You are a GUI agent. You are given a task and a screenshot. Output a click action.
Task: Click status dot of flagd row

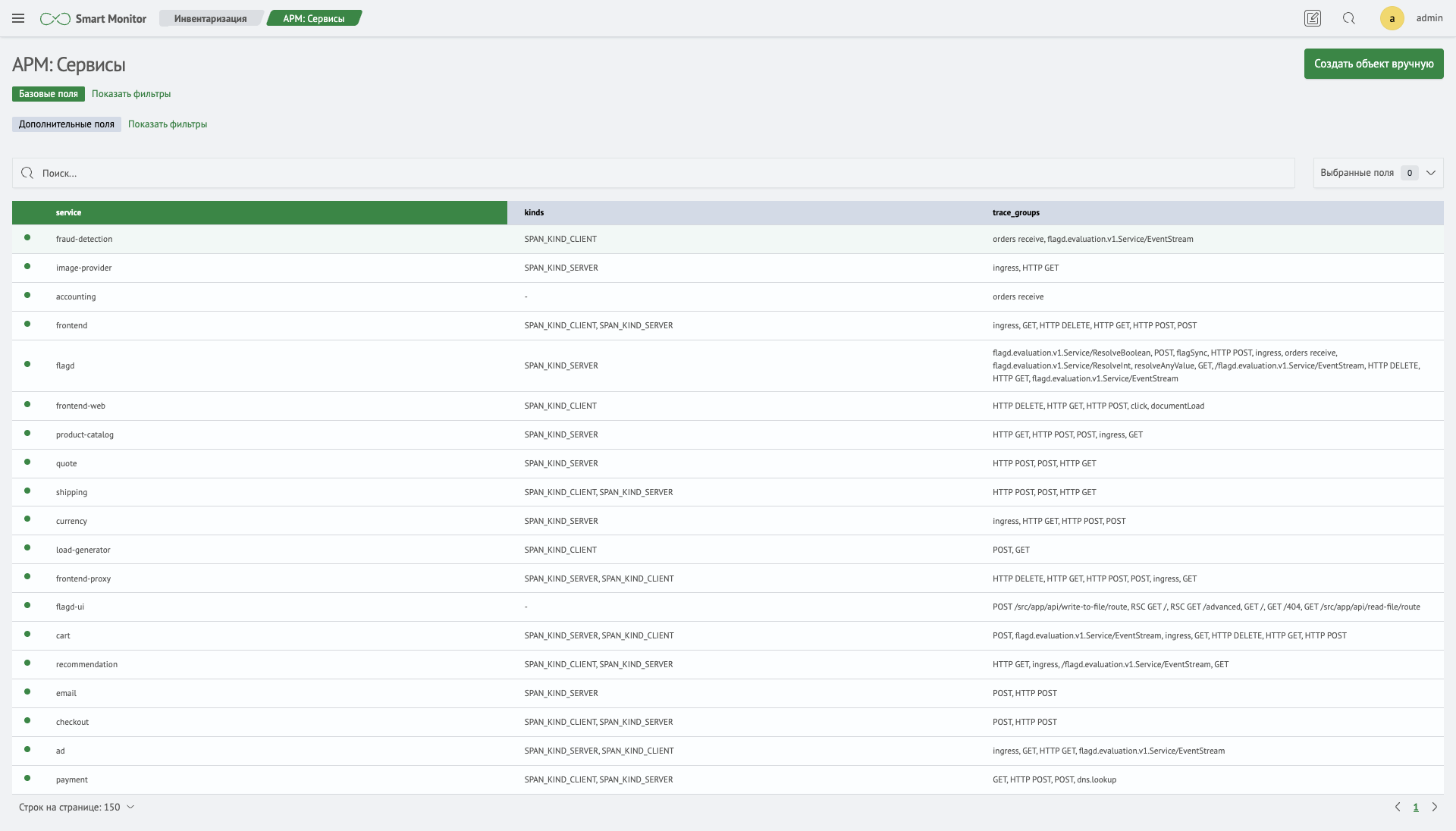(x=27, y=364)
